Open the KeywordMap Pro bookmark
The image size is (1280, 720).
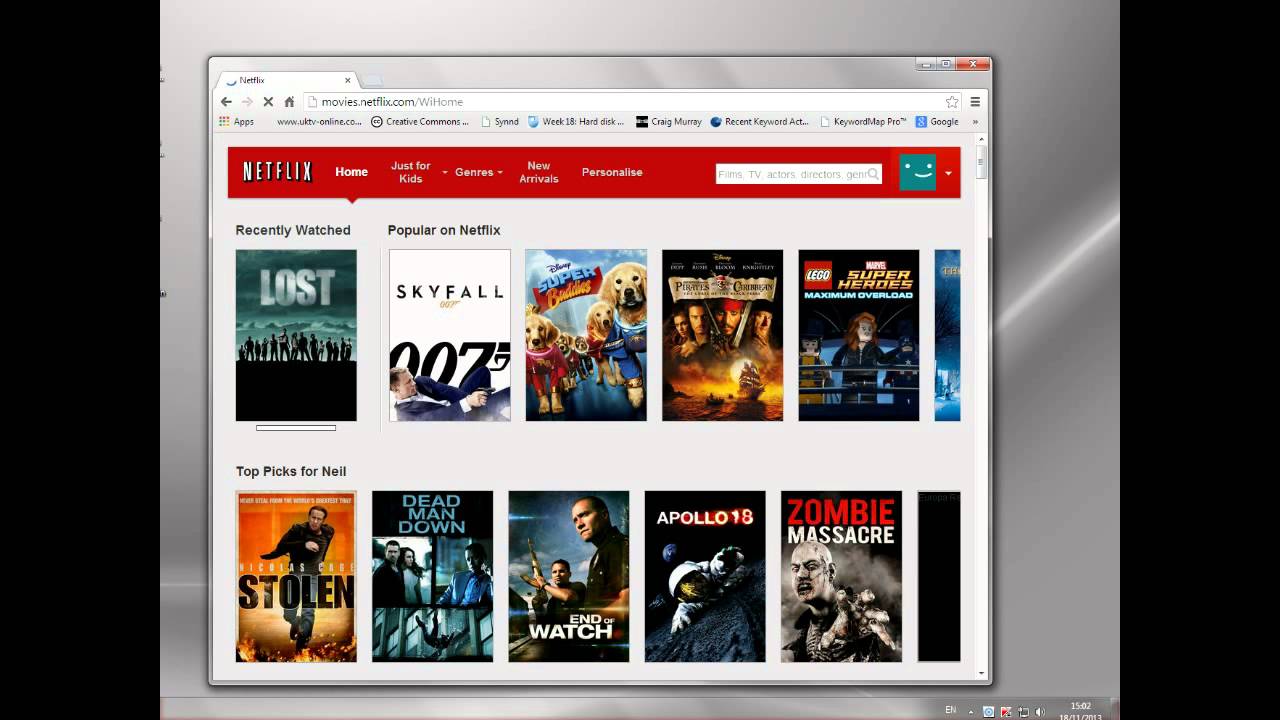863,122
